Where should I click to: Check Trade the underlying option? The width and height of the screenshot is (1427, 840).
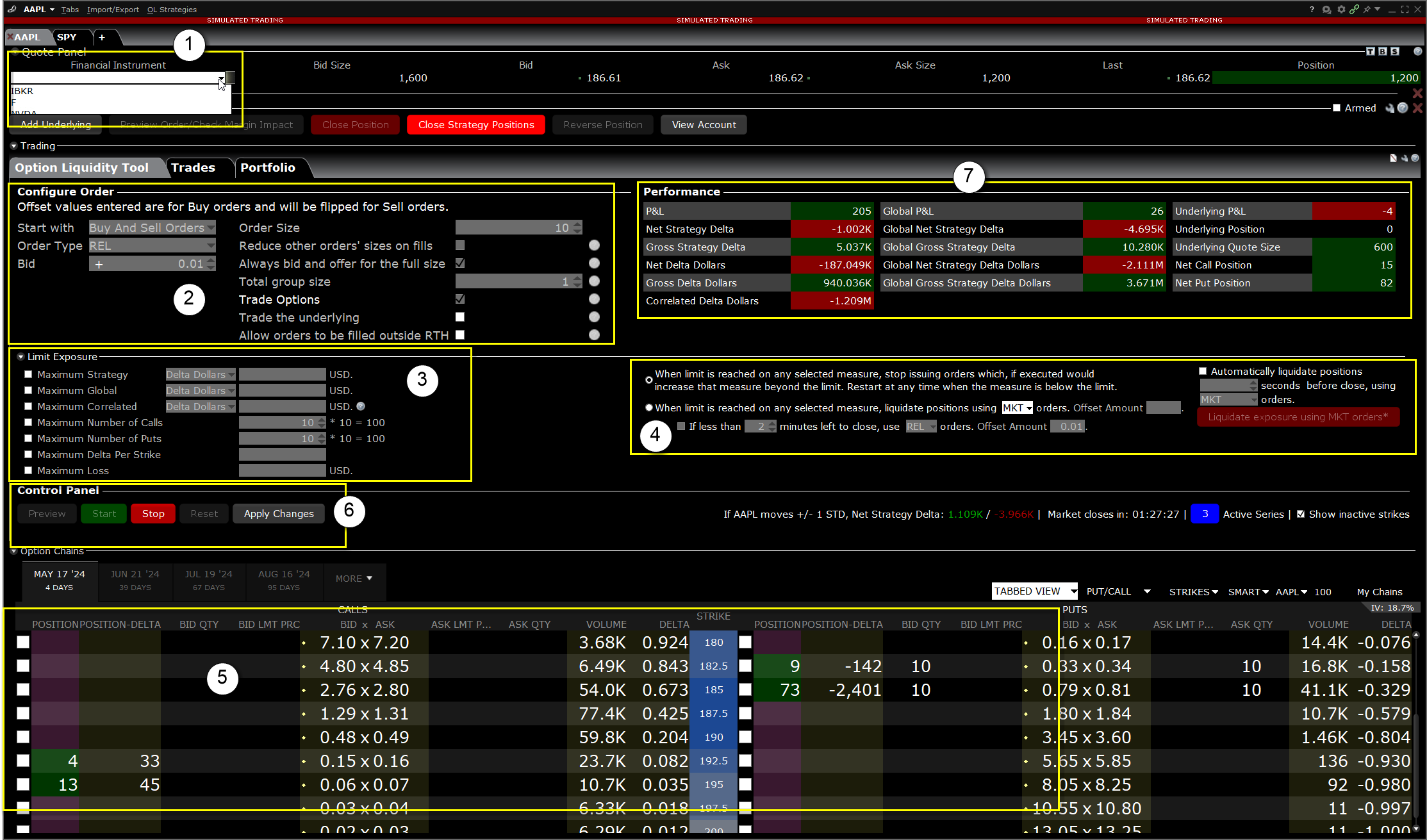point(460,317)
